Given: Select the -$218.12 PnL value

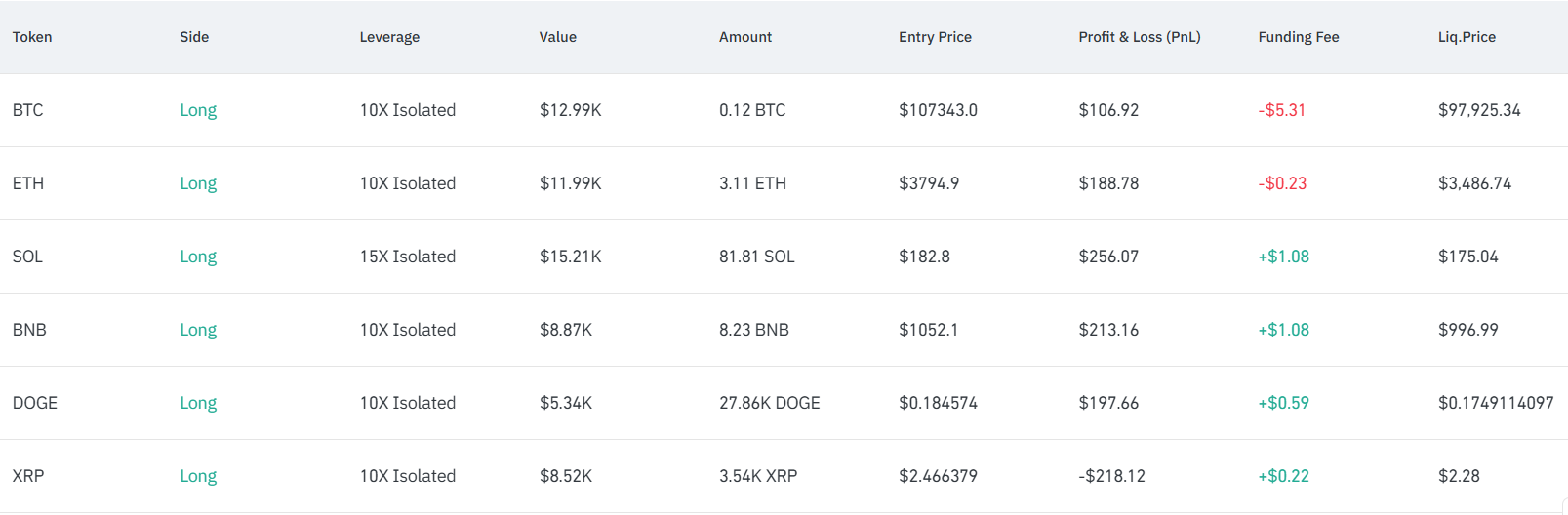Looking at the screenshot, I should (1111, 476).
